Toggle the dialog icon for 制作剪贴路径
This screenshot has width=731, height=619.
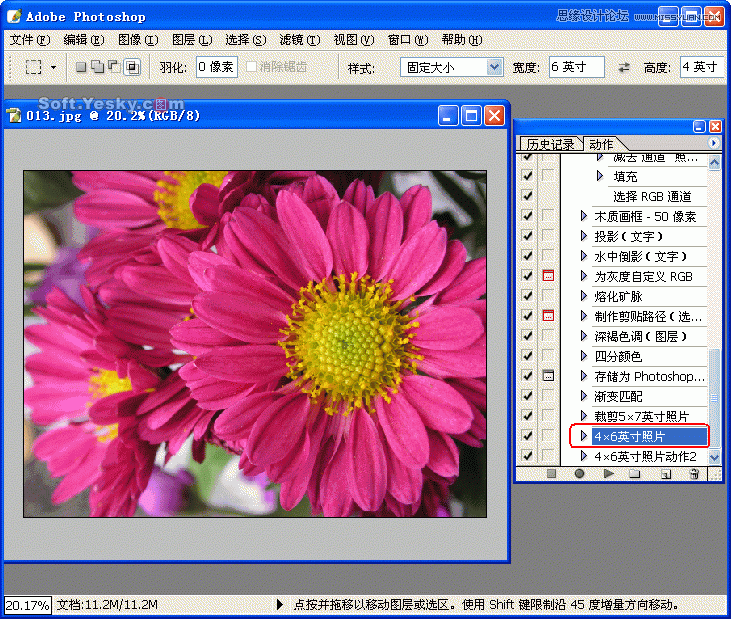[548, 316]
